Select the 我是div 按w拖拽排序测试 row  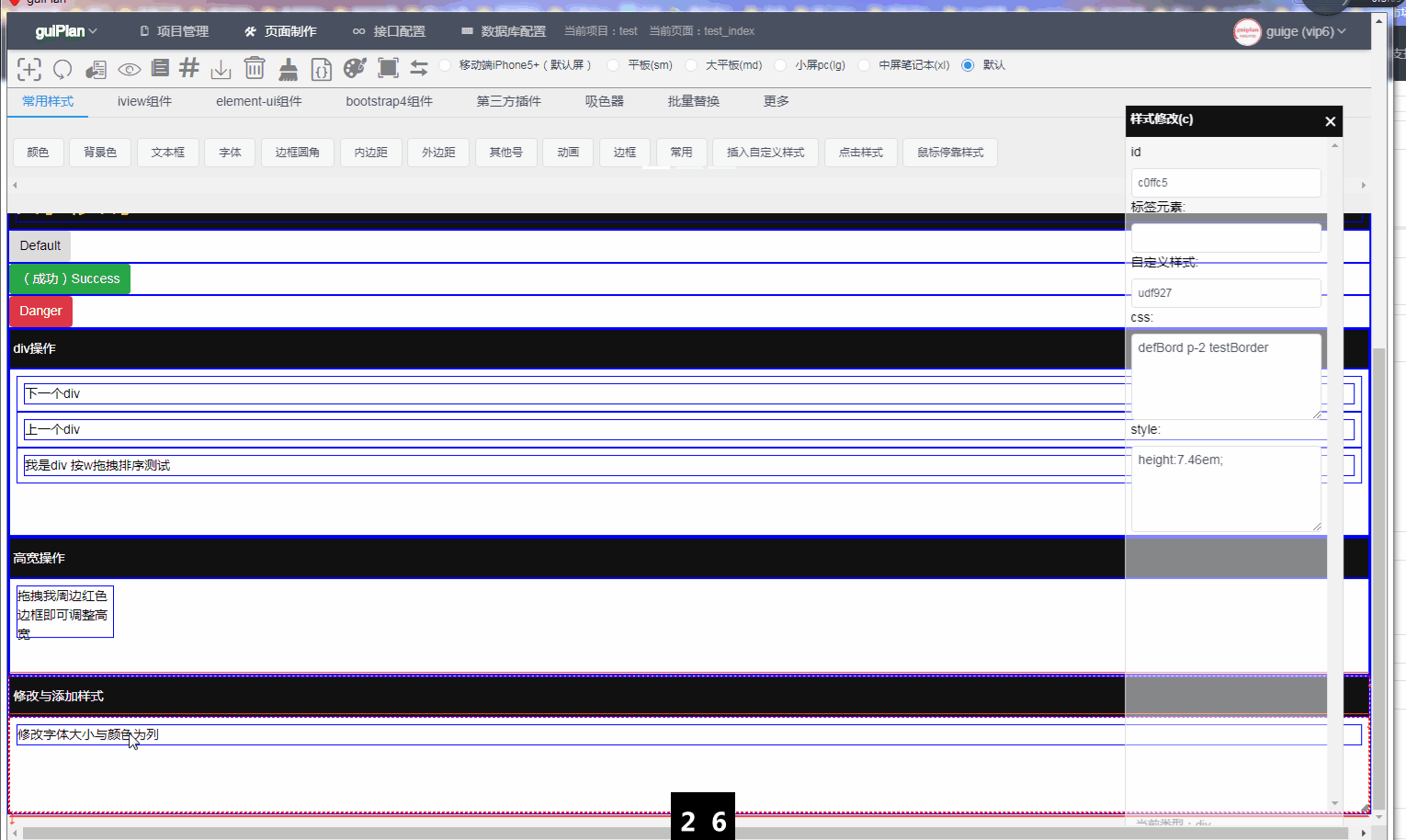click(689, 466)
